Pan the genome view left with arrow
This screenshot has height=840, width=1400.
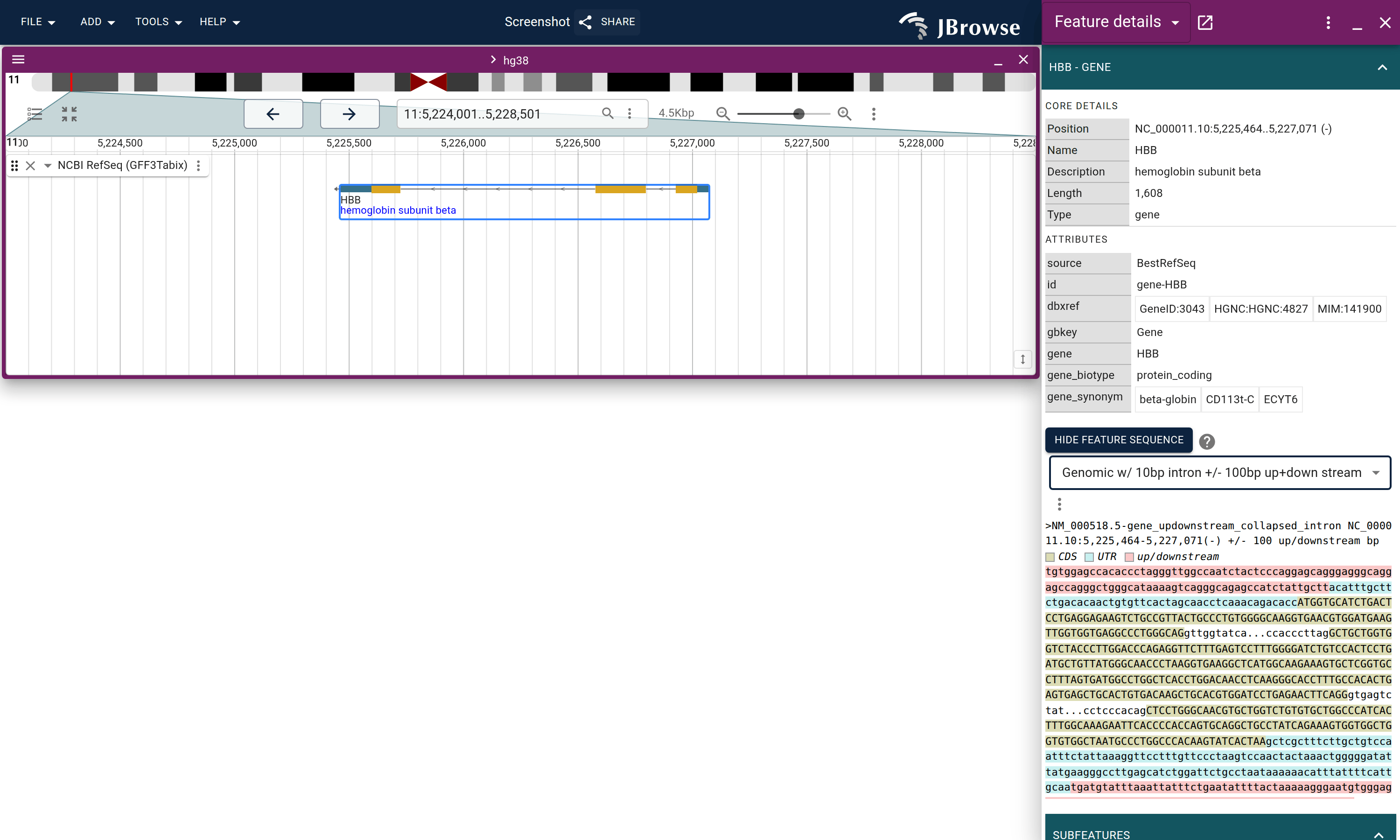[273, 114]
